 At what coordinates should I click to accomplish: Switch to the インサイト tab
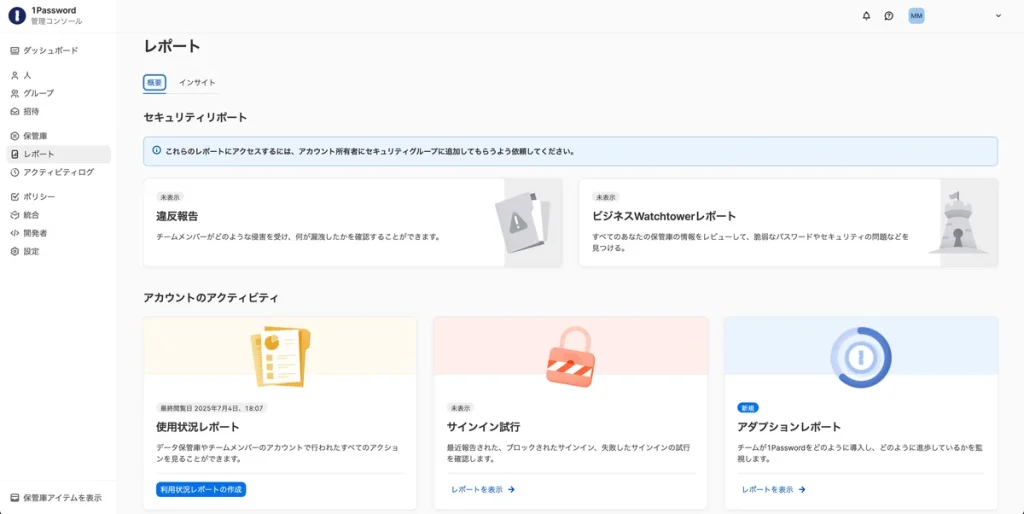pyautogui.click(x=197, y=83)
